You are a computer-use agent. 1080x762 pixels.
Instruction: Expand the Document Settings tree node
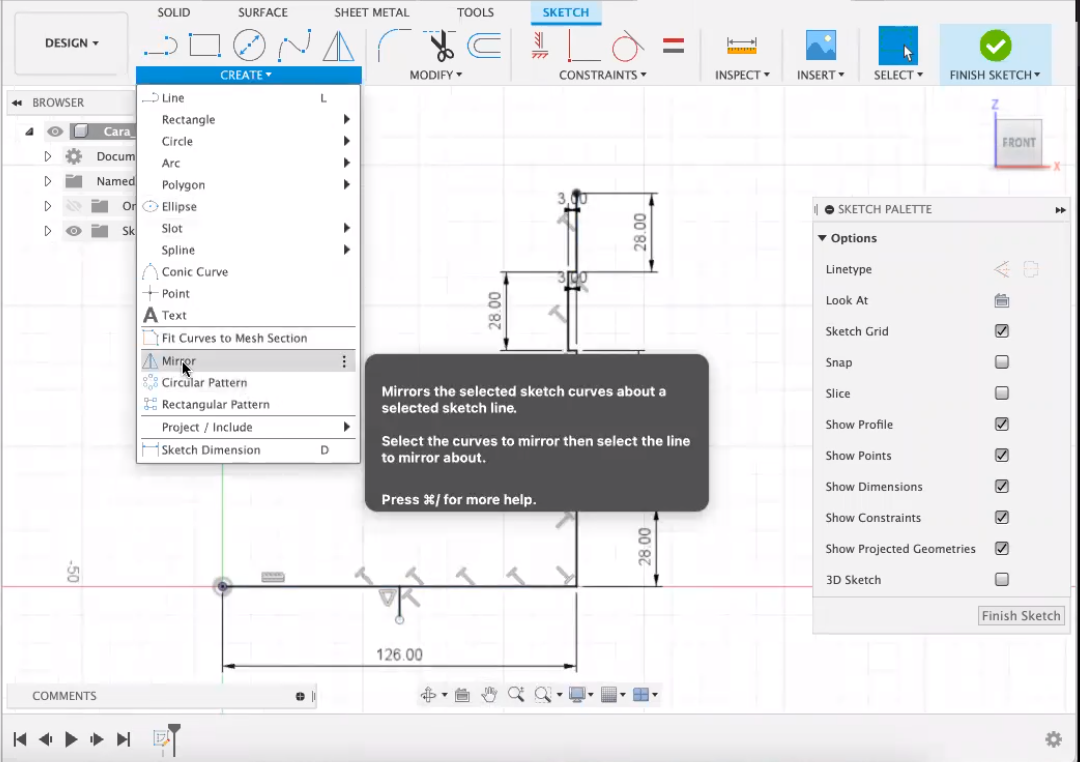pyautogui.click(x=48, y=156)
